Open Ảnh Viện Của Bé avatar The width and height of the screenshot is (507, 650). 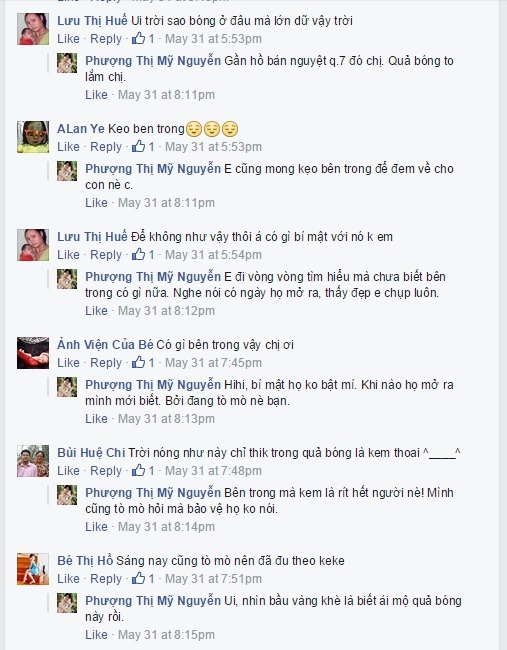[x=33, y=353]
